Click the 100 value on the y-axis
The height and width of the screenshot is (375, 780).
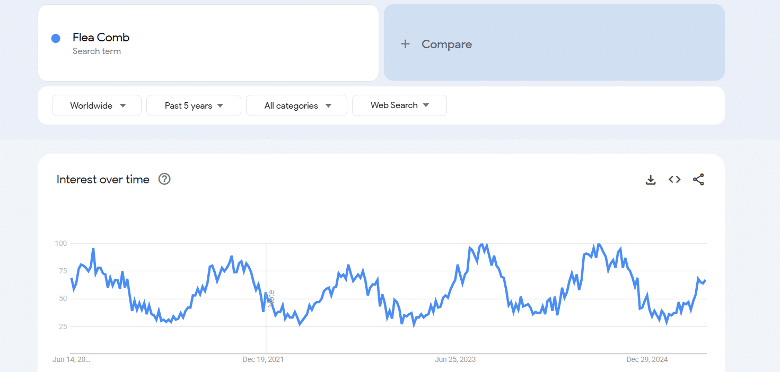click(61, 243)
